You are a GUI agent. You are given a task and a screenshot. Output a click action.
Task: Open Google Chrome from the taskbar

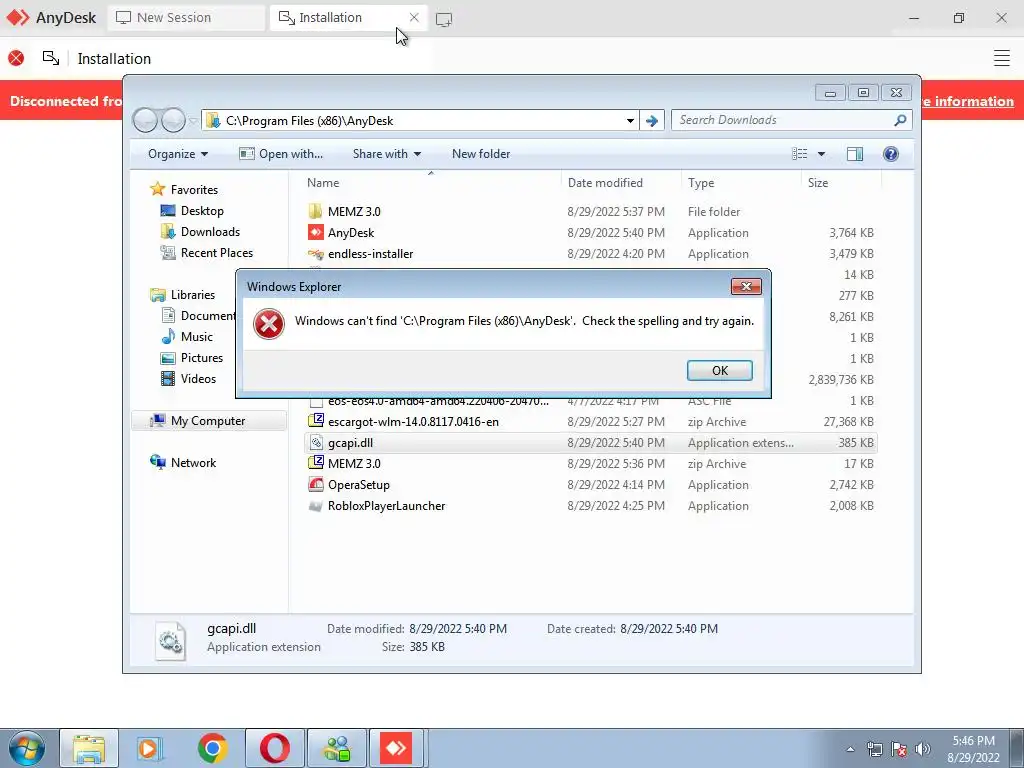(212, 748)
